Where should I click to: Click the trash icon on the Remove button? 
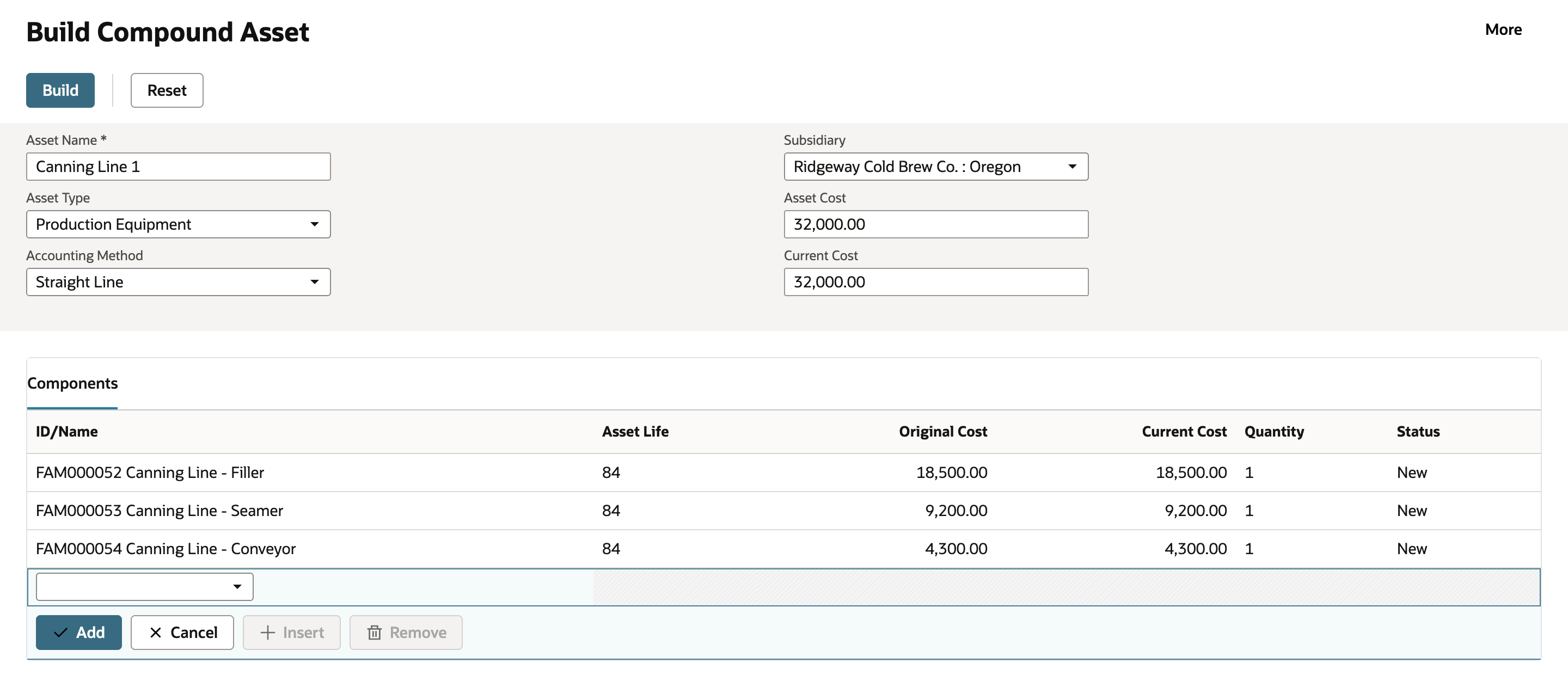[375, 633]
